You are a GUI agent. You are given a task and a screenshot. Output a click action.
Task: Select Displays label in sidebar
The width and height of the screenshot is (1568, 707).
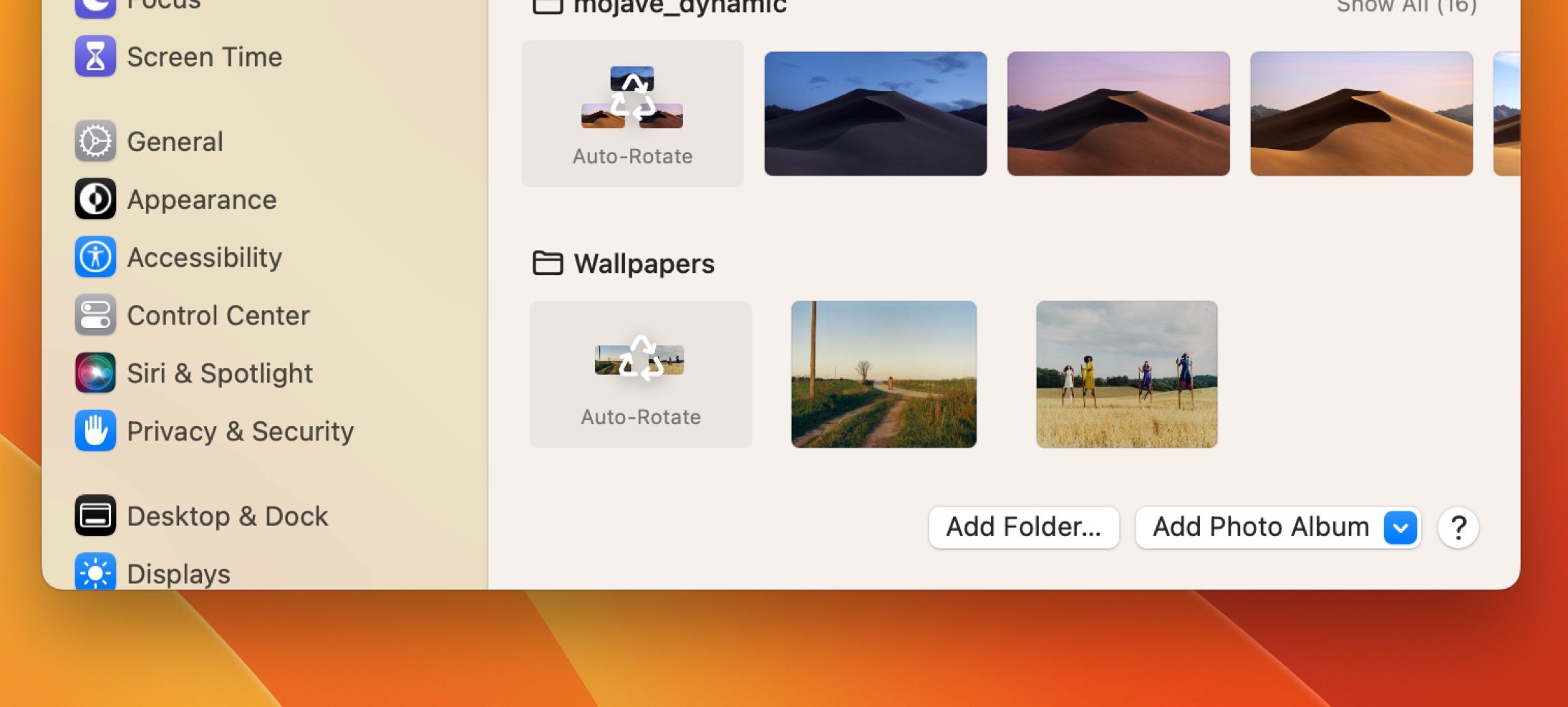pyautogui.click(x=179, y=574)
